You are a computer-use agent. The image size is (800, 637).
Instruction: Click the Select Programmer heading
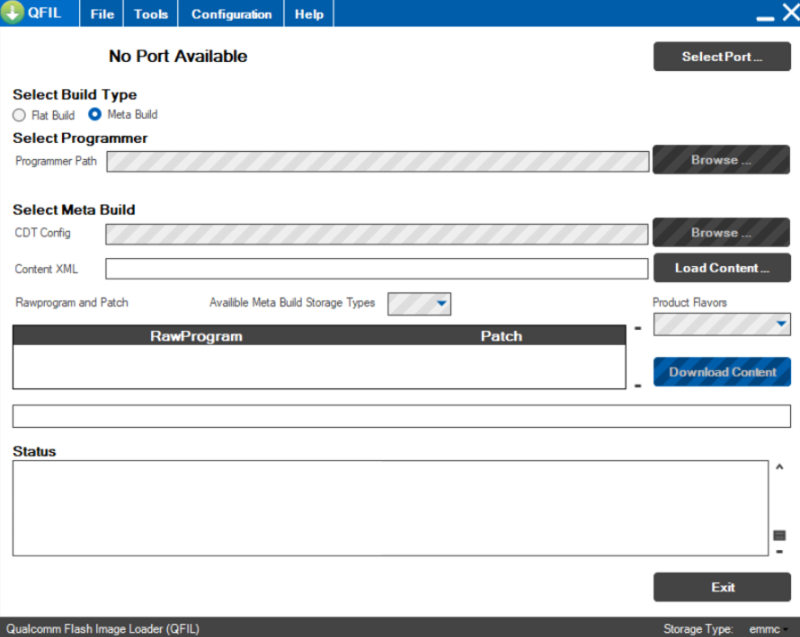click(80, 138)
